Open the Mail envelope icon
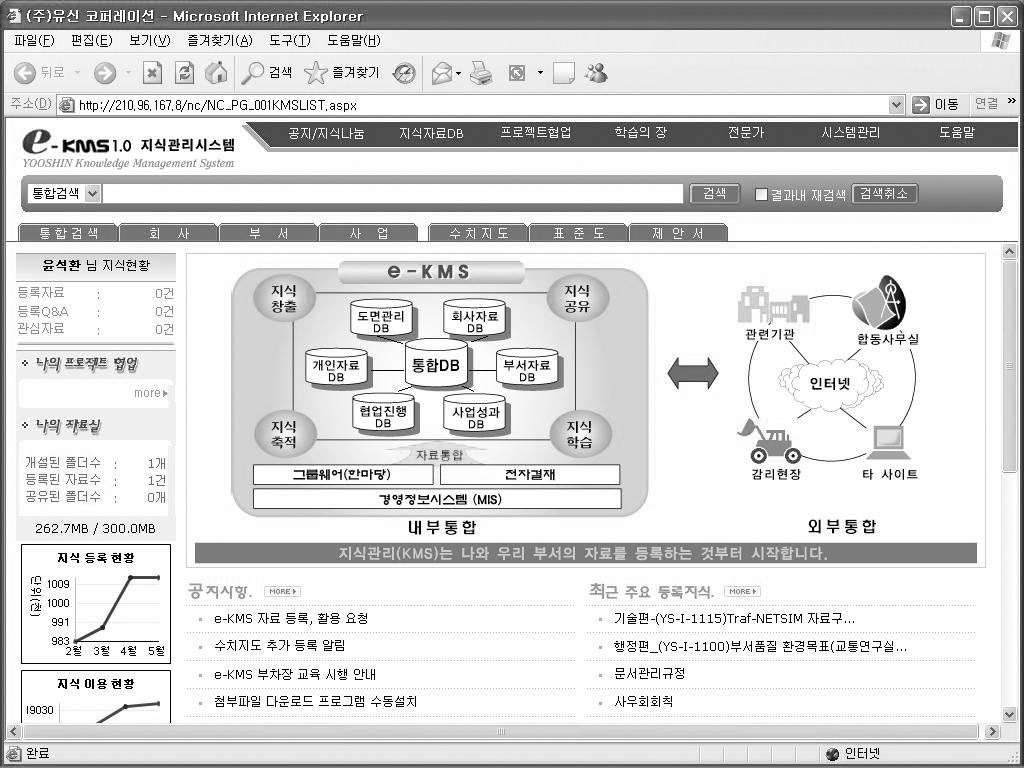The height and width of the screenshot is (768, 1024). (442, 73)
